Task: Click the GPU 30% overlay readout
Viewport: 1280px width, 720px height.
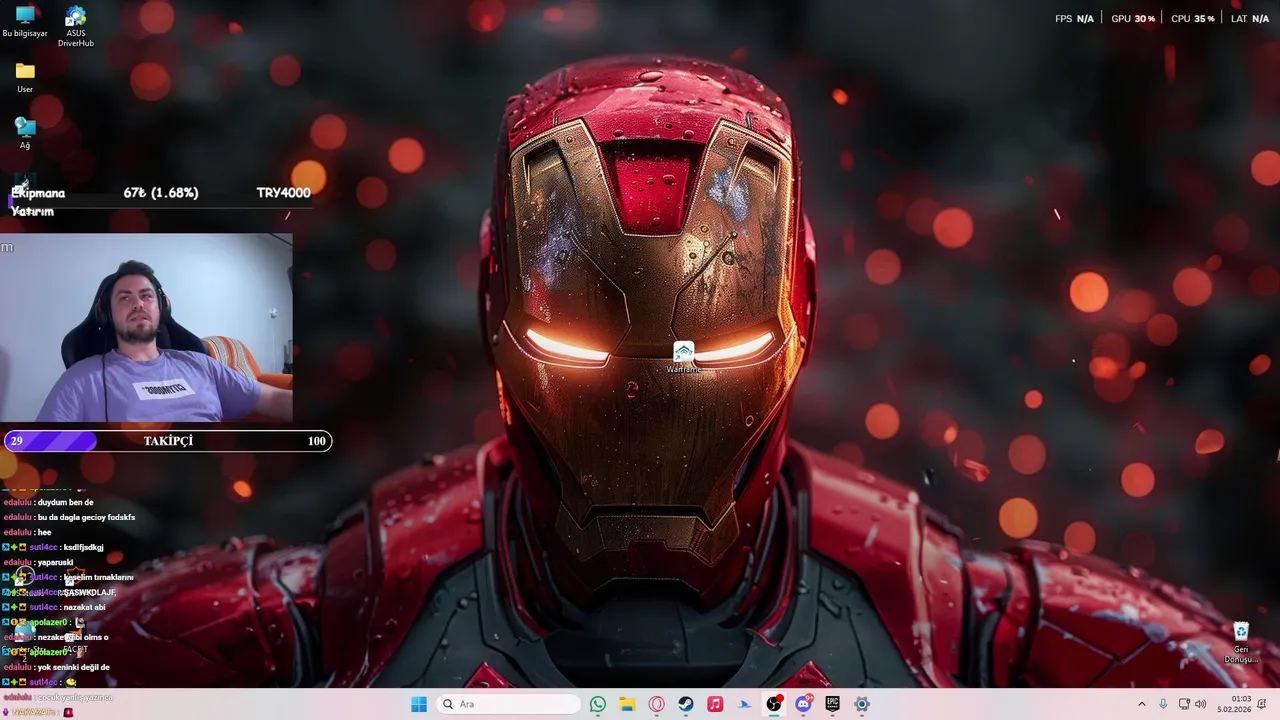Action: 1133,19
